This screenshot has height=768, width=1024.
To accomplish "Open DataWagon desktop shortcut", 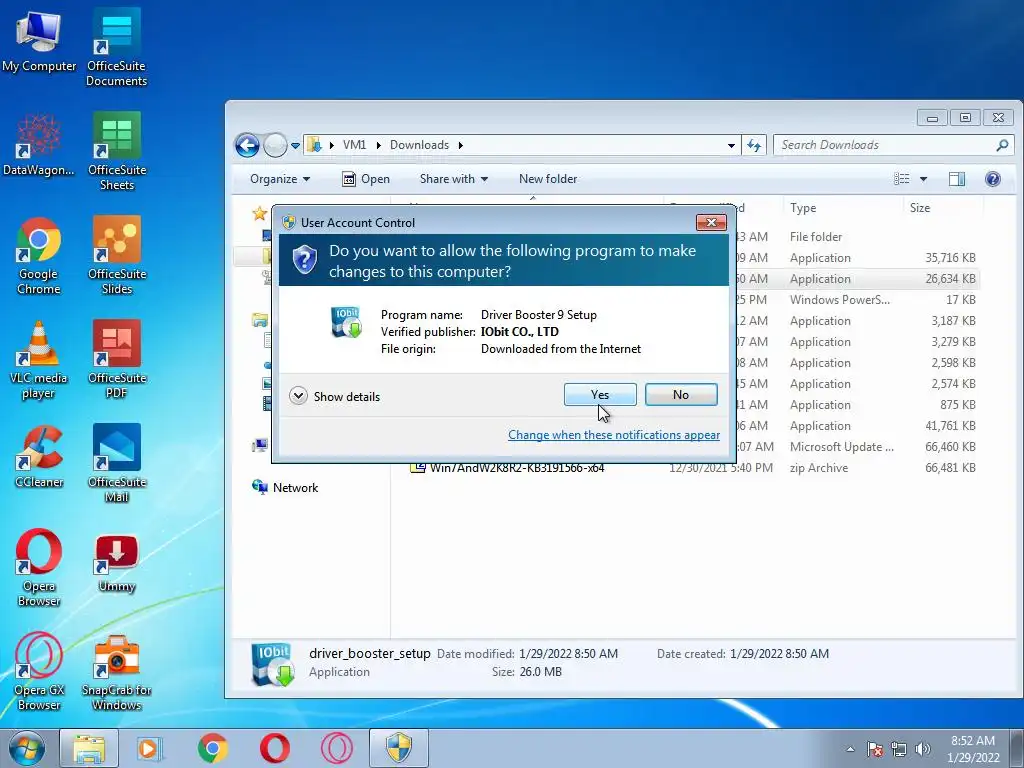I will tap(39, 144).
